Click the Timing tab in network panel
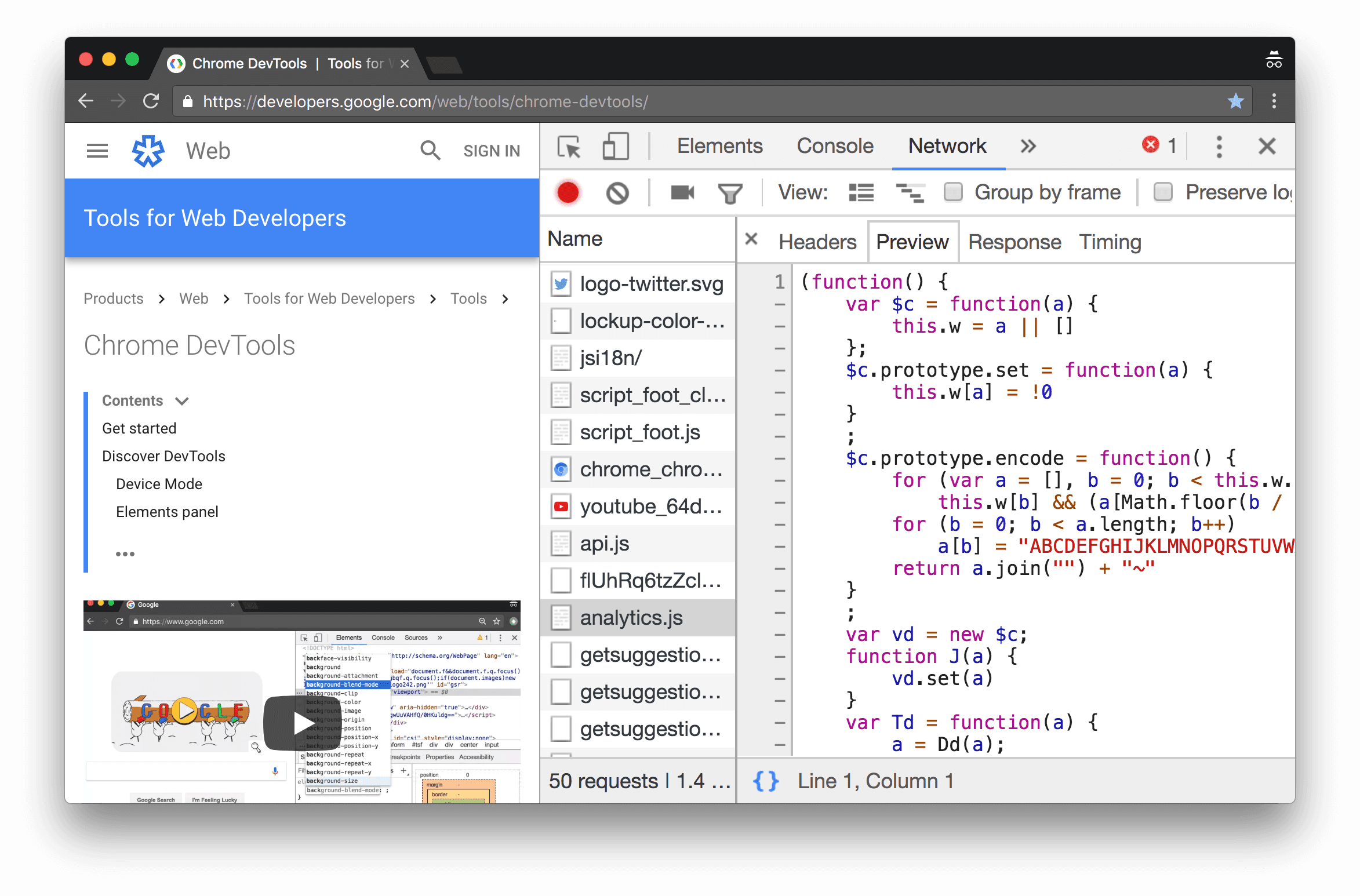1360x896 pixels. [1108, 241]
